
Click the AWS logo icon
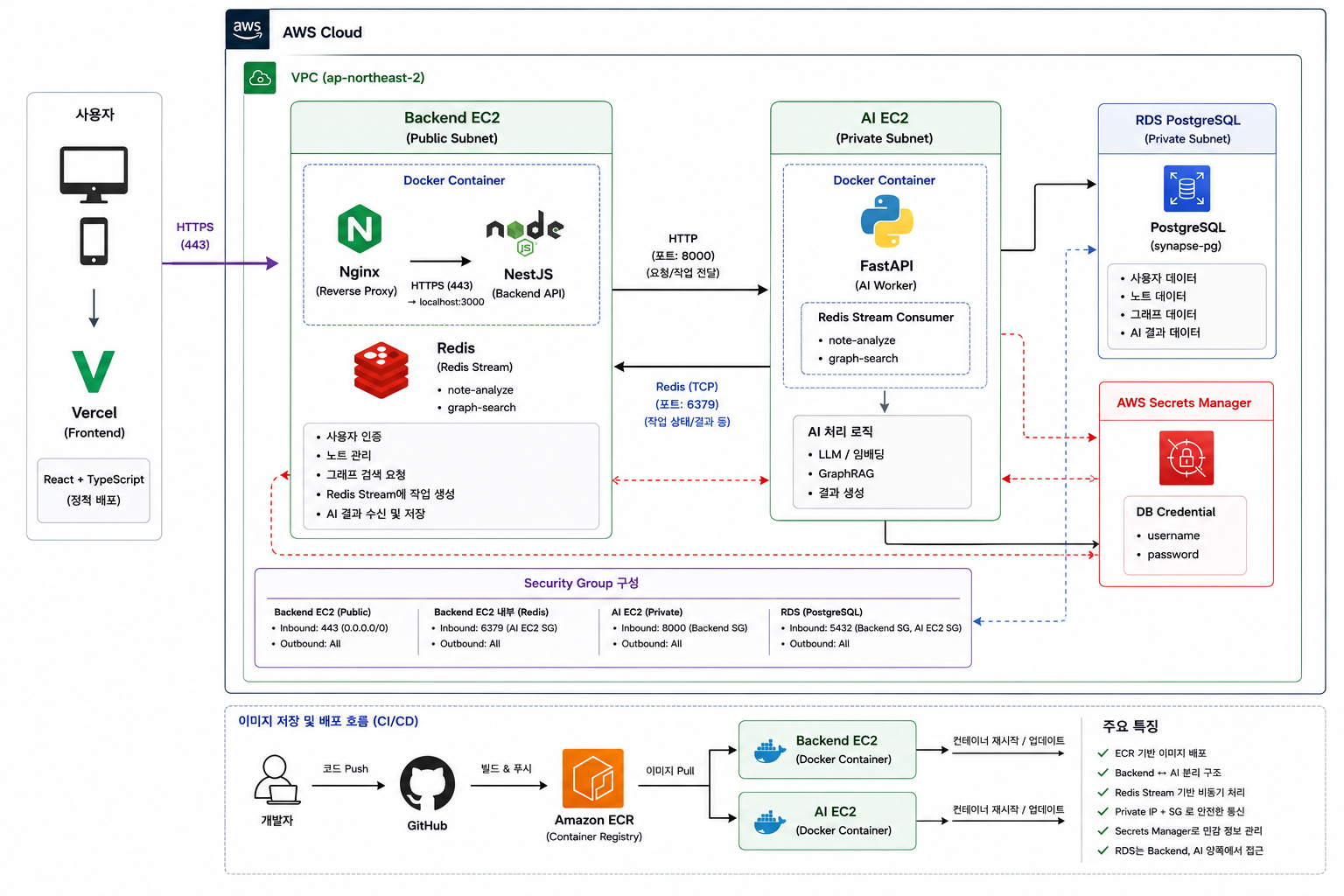pyautogui.click(x=248, y=30)
